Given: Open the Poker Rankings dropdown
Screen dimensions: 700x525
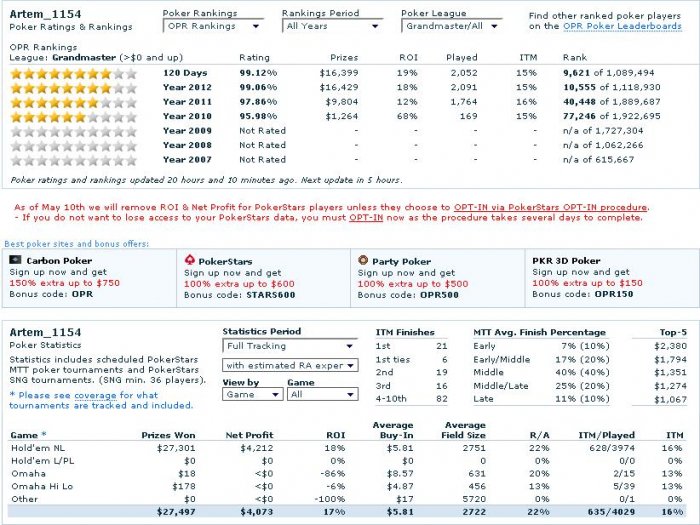Looking at the screenshot, I should point(213,26).
